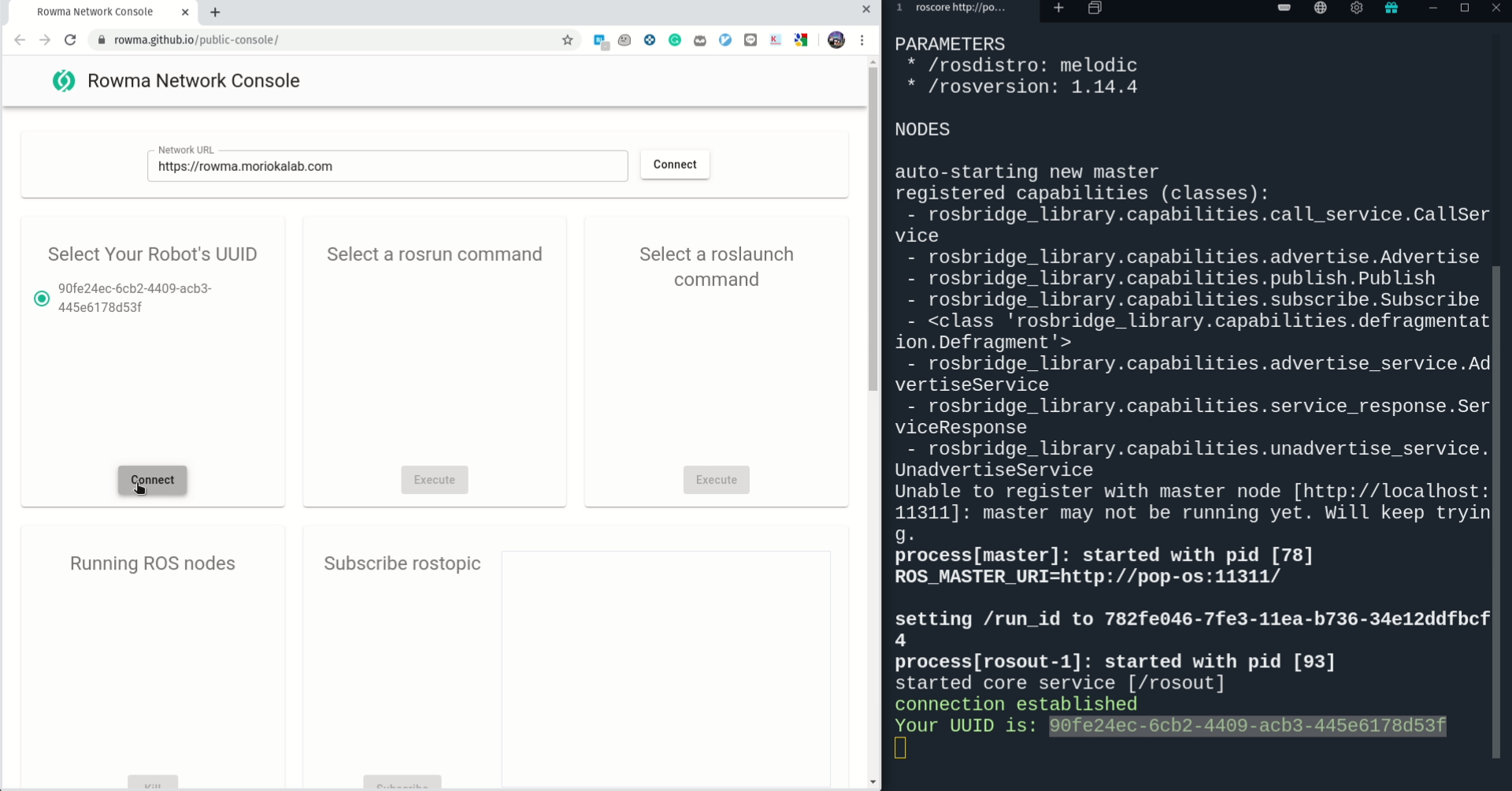Click Execute under roslaunch command
The height and width of the screenshot is (791, 1512).
[717, 480]
